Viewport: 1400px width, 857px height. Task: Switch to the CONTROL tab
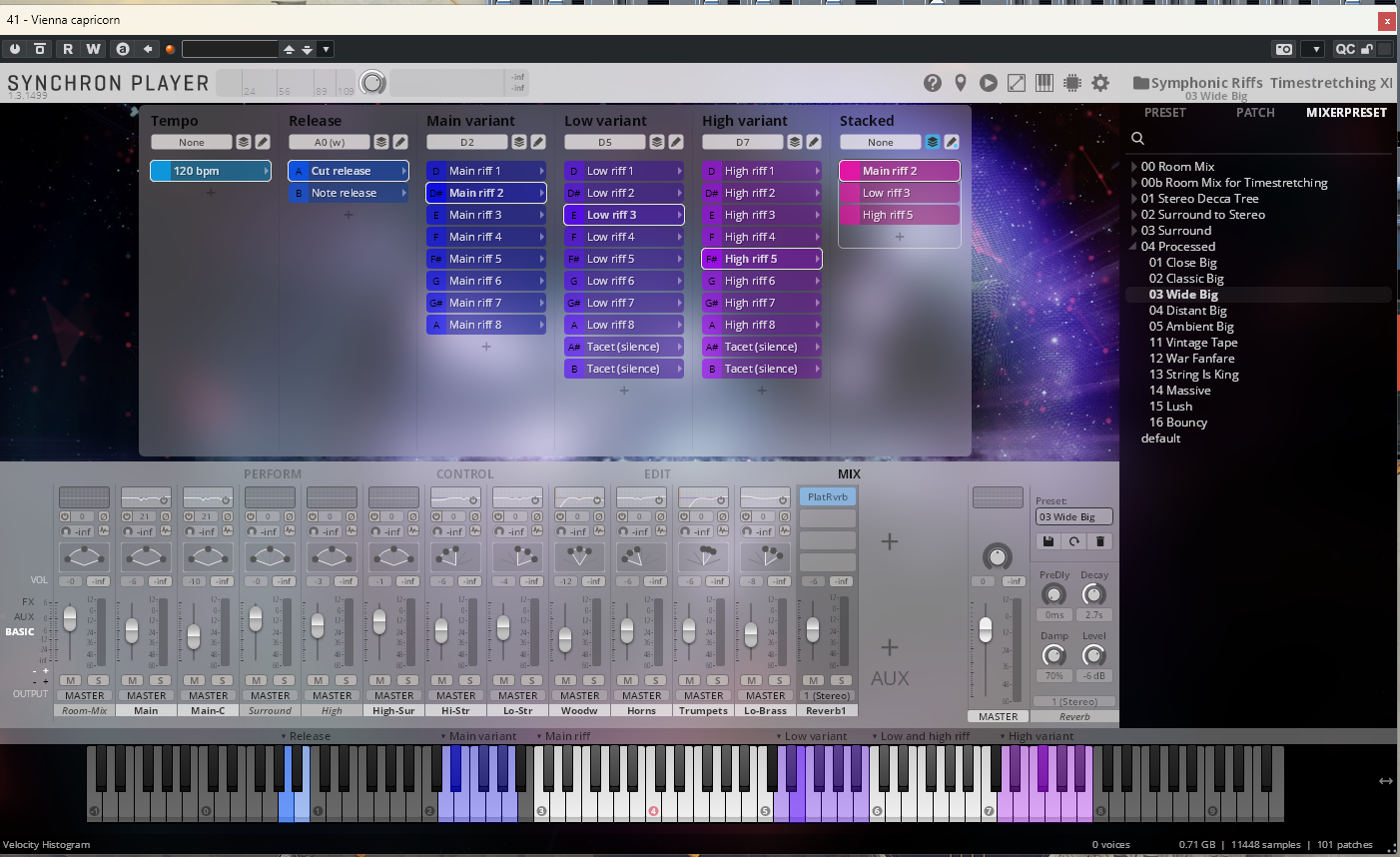[464, 474]
